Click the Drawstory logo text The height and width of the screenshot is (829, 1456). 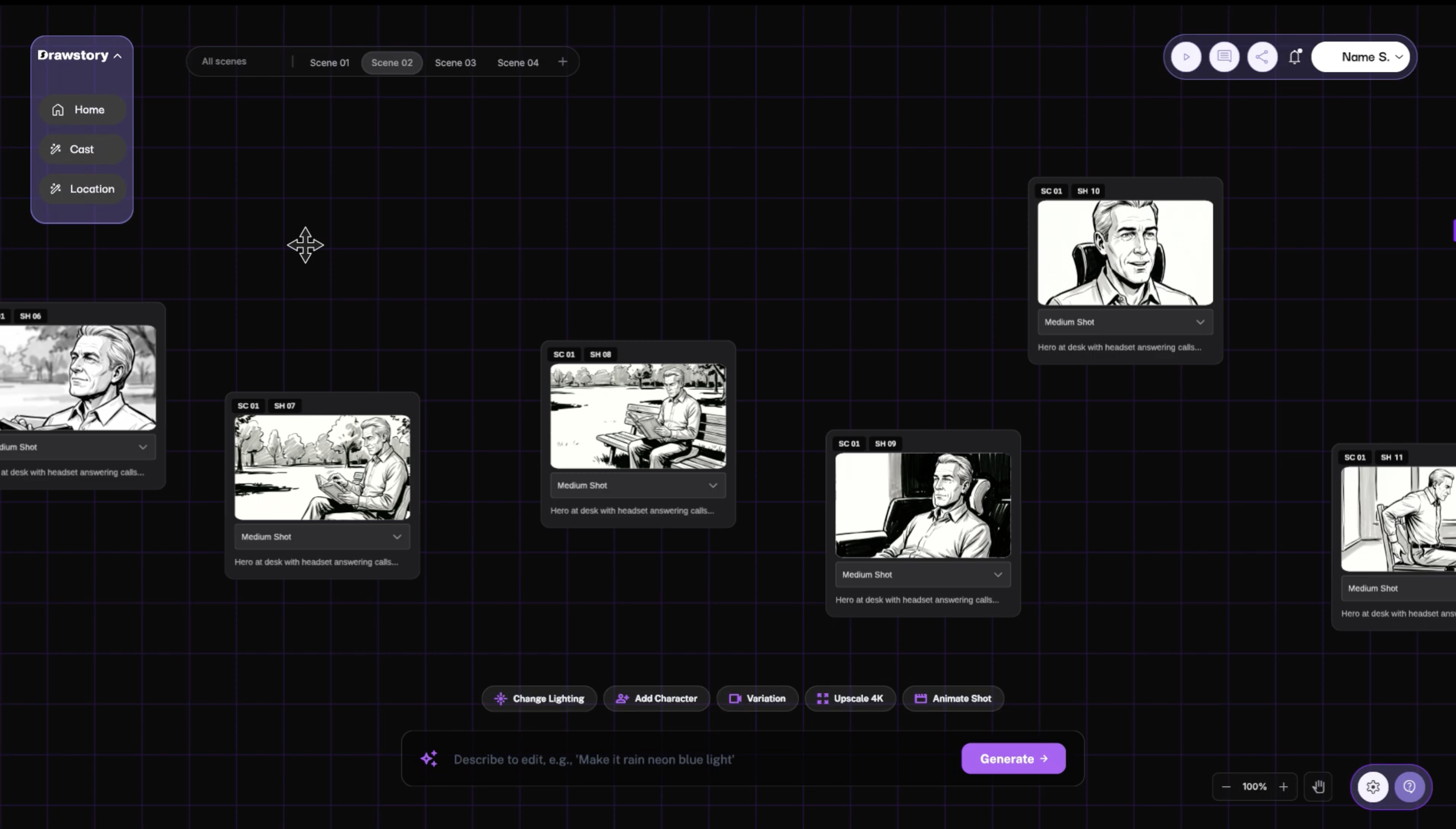(73, 55)
